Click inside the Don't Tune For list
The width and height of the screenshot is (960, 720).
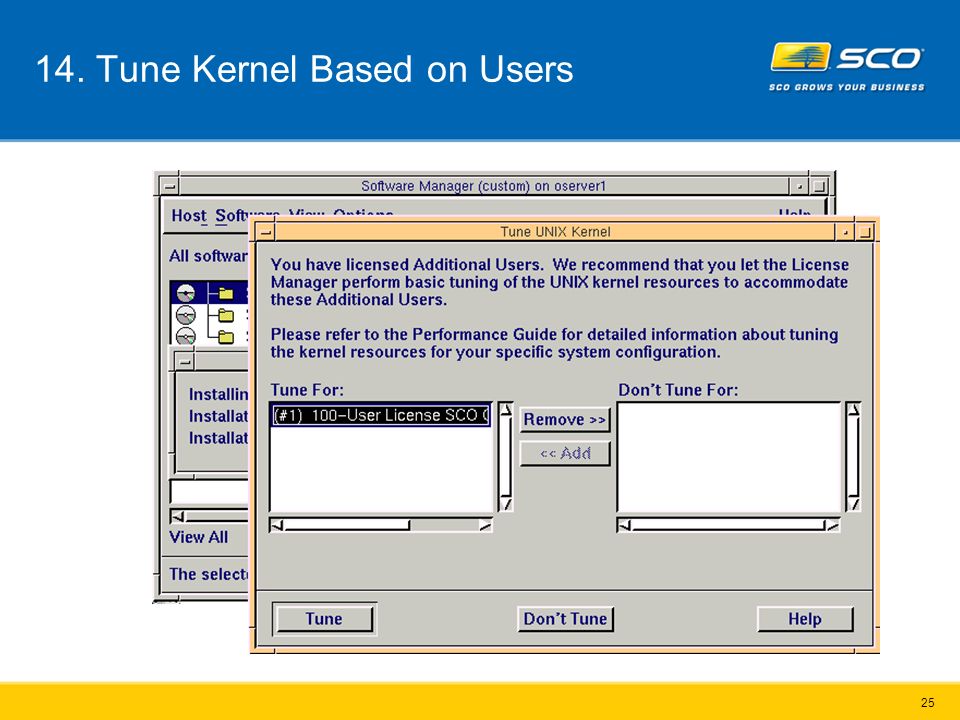point(729,457)
